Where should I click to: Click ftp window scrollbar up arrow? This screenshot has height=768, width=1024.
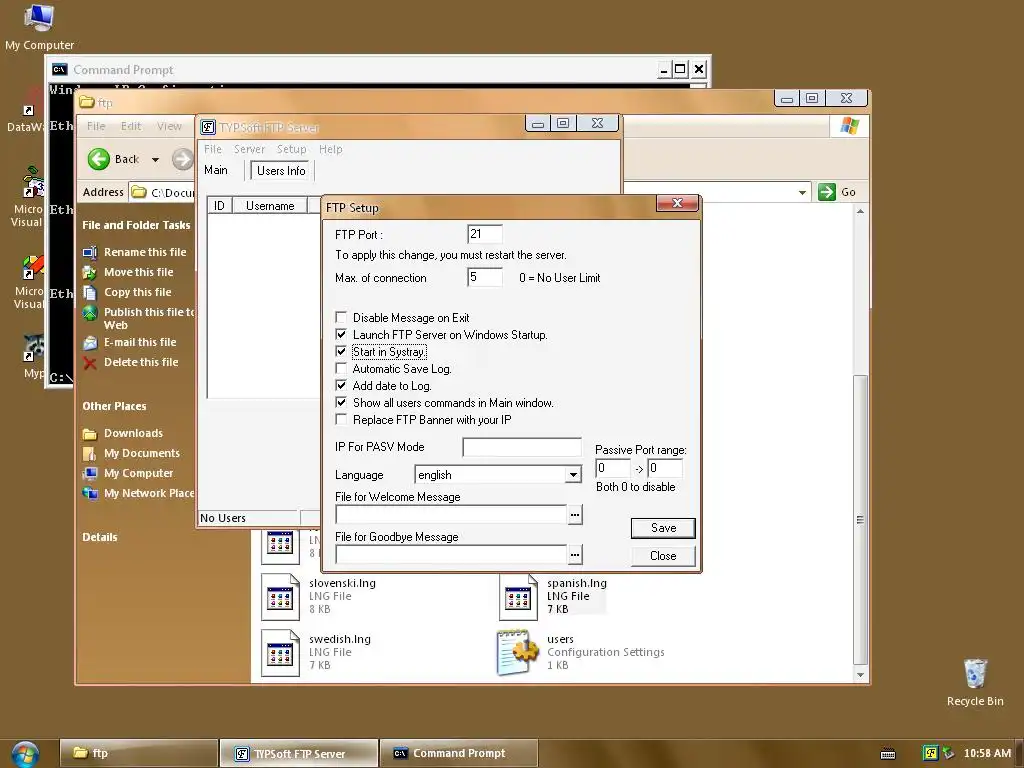[x=861, y=212]
